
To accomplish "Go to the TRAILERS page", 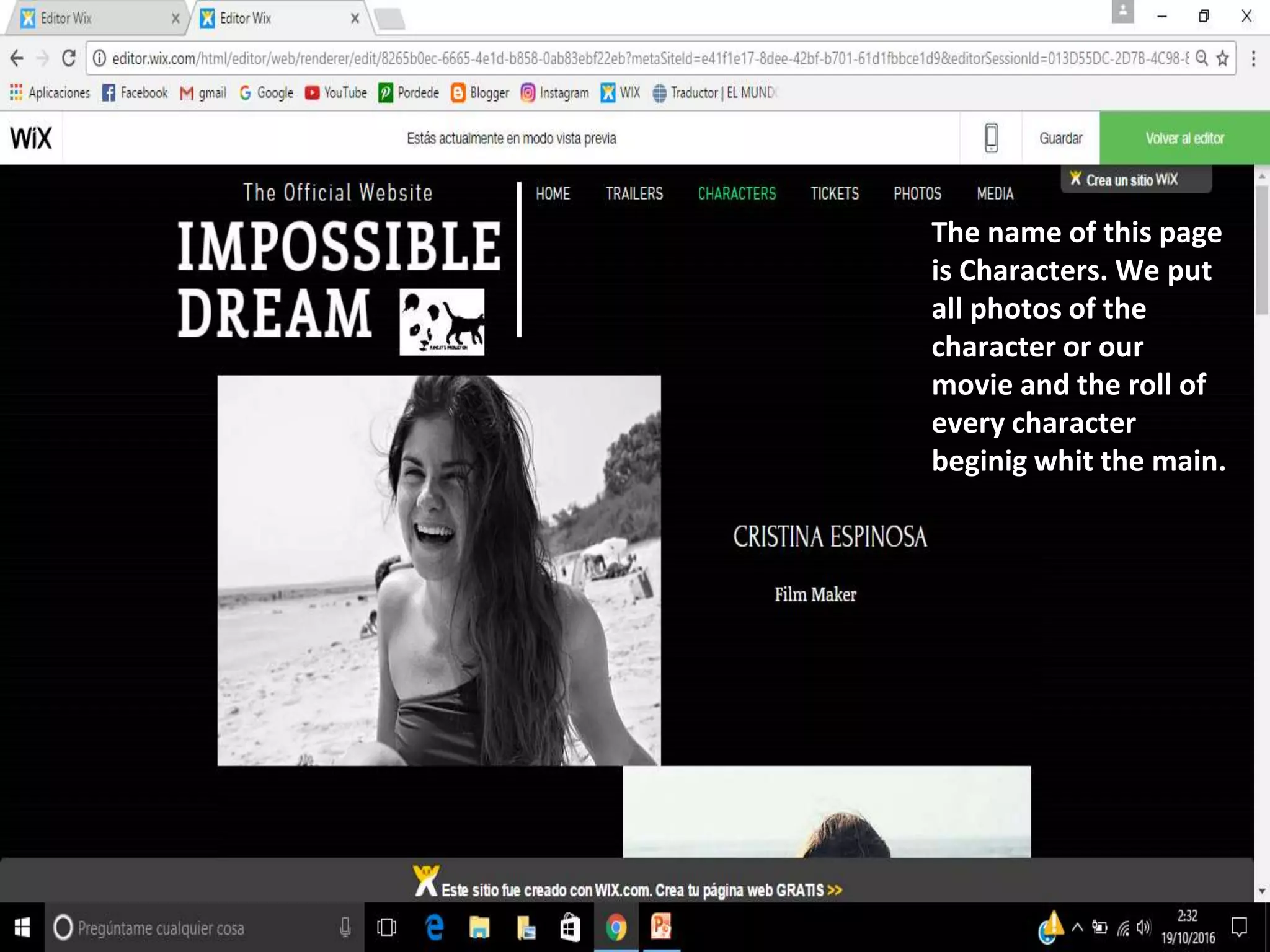I will click(634, 194).
